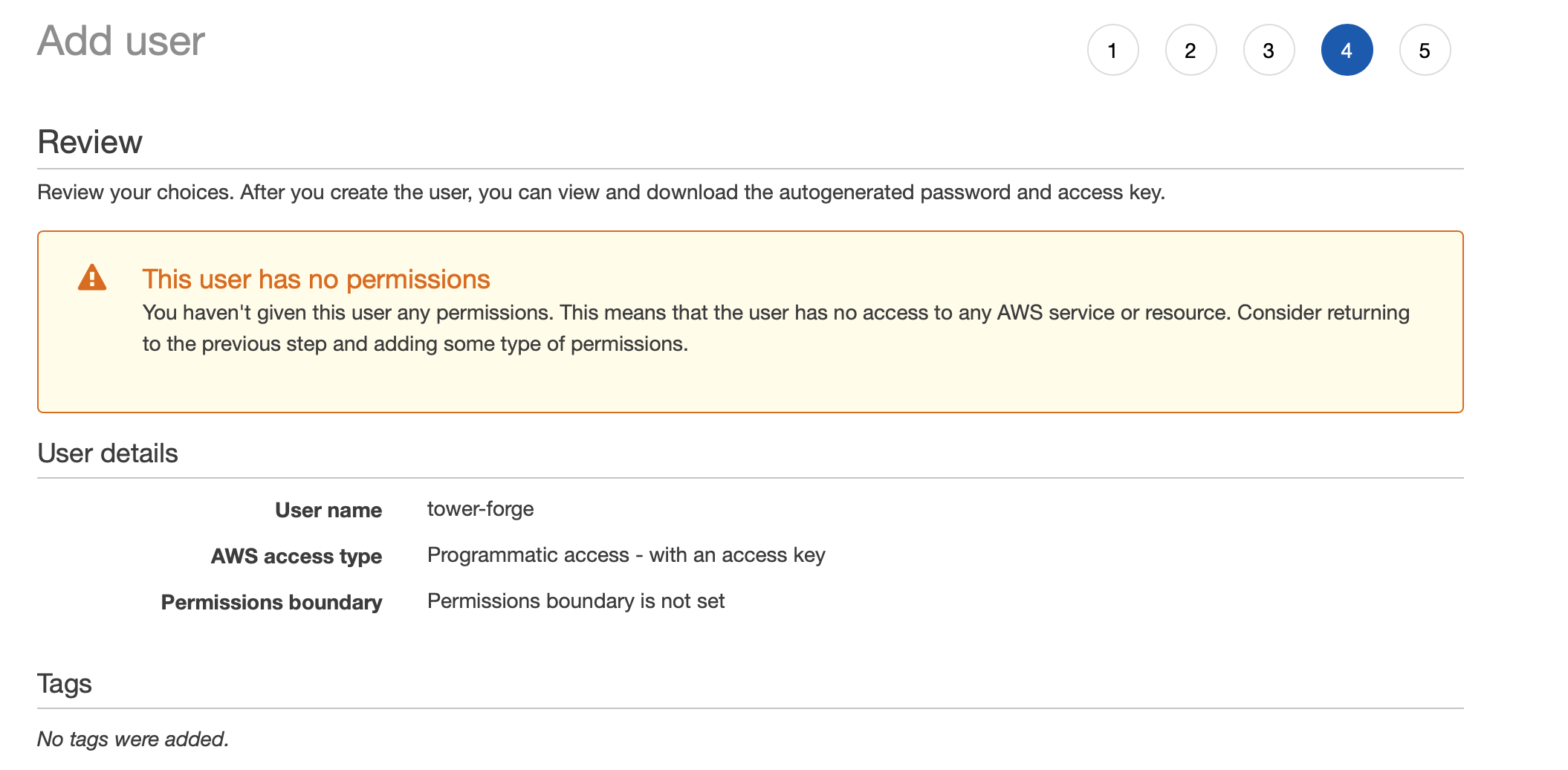
Task: Click the "User name" label
Action: (x=328, y=510)
